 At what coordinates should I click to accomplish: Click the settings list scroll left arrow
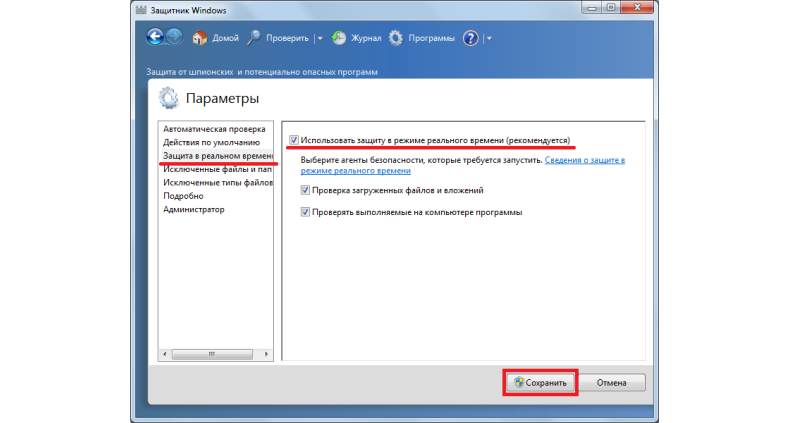(165, 354)
